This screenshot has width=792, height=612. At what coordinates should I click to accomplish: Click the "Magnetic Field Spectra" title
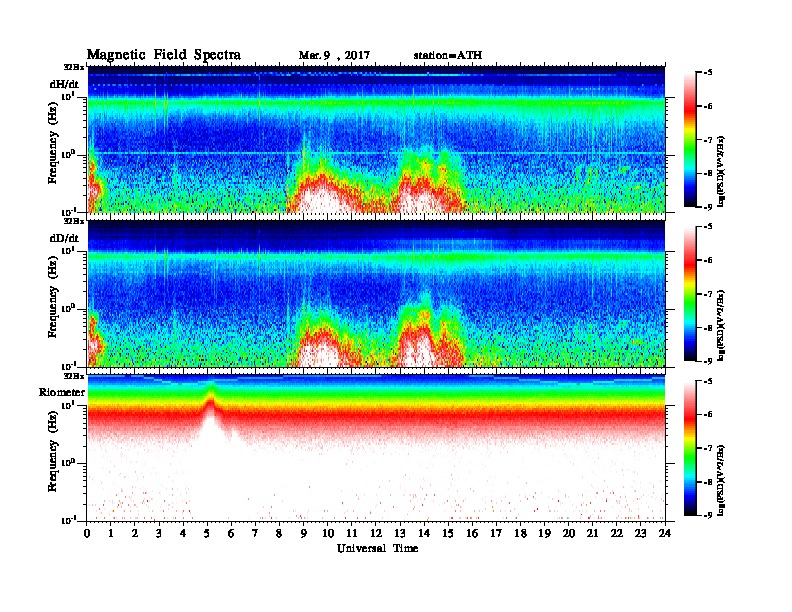click(164, 55)
